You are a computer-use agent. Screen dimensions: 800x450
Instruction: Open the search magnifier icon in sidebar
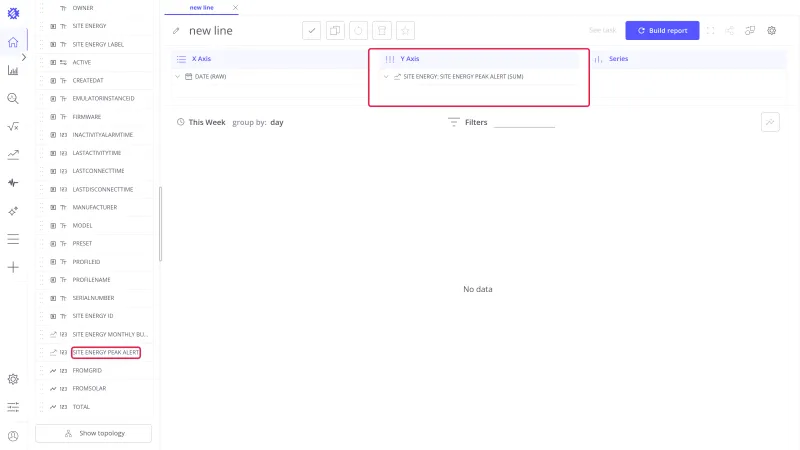(13, 98)
